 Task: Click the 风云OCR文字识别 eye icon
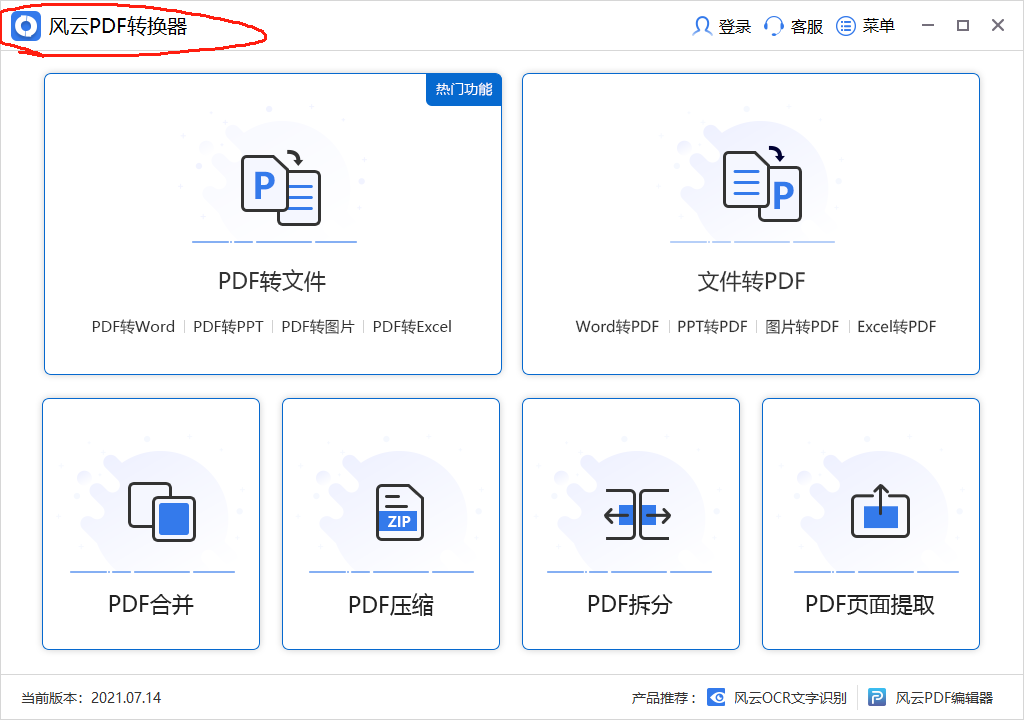point(716,698)
